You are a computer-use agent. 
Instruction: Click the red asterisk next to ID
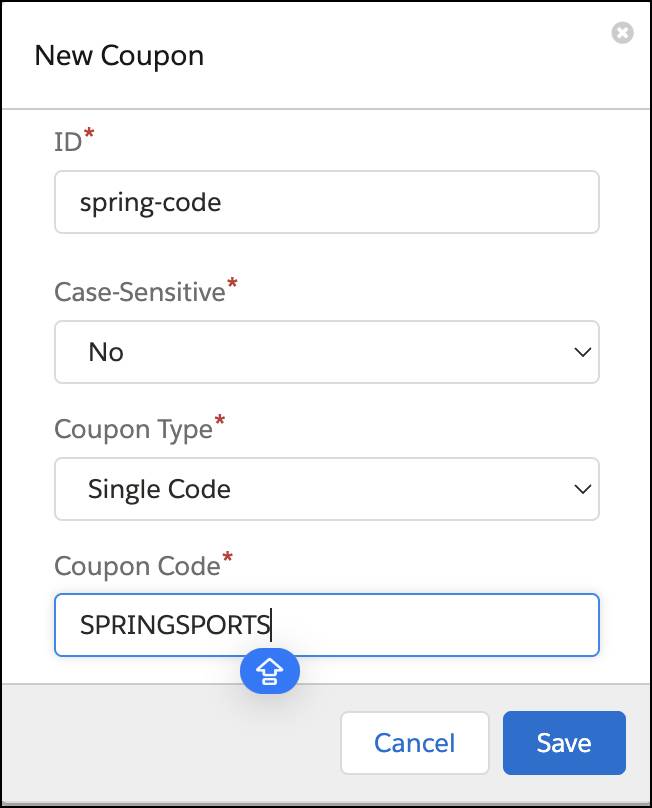click(x=88, y=137)
